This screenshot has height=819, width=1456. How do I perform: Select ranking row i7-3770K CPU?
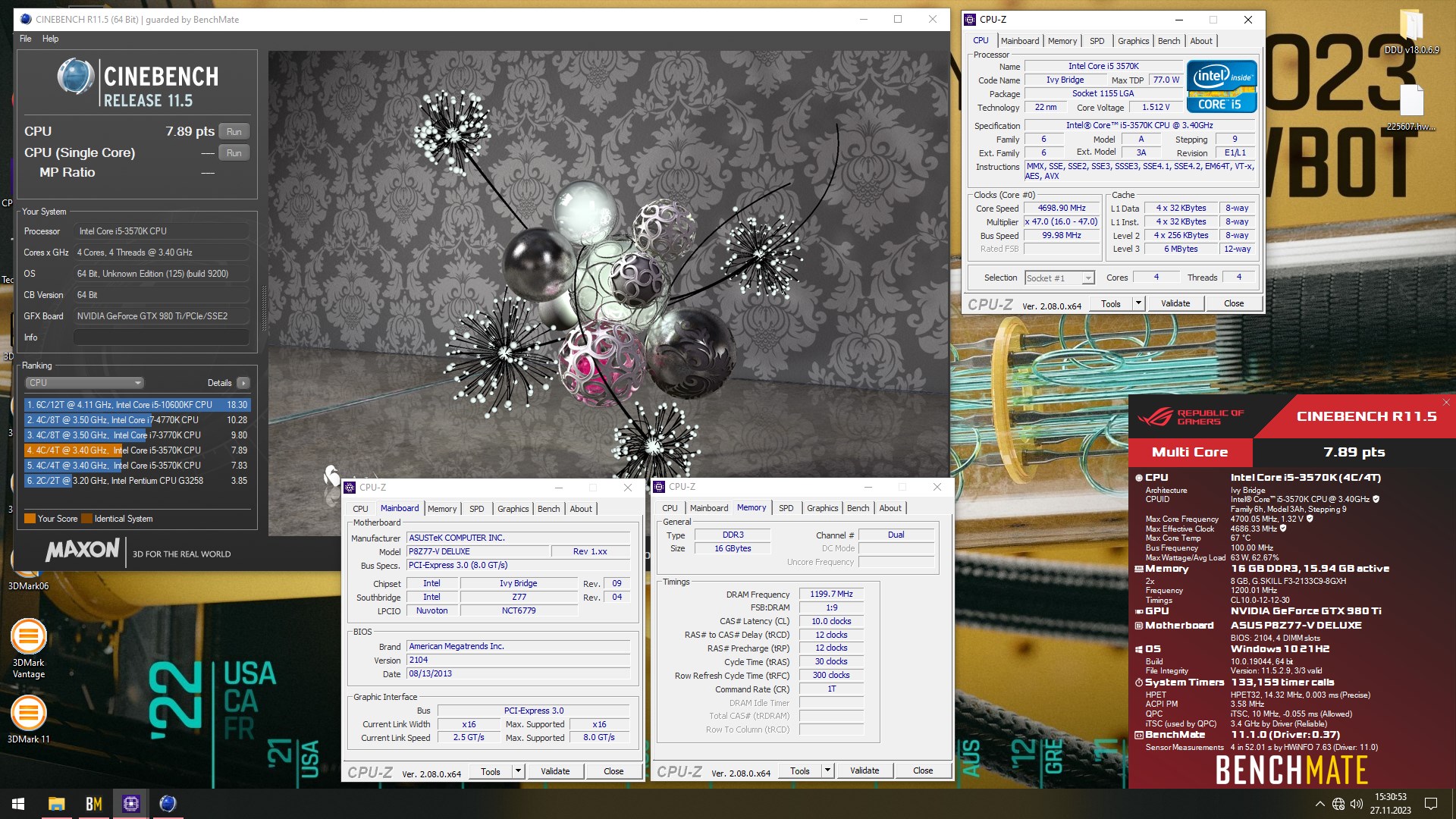[x=137, y=435]
